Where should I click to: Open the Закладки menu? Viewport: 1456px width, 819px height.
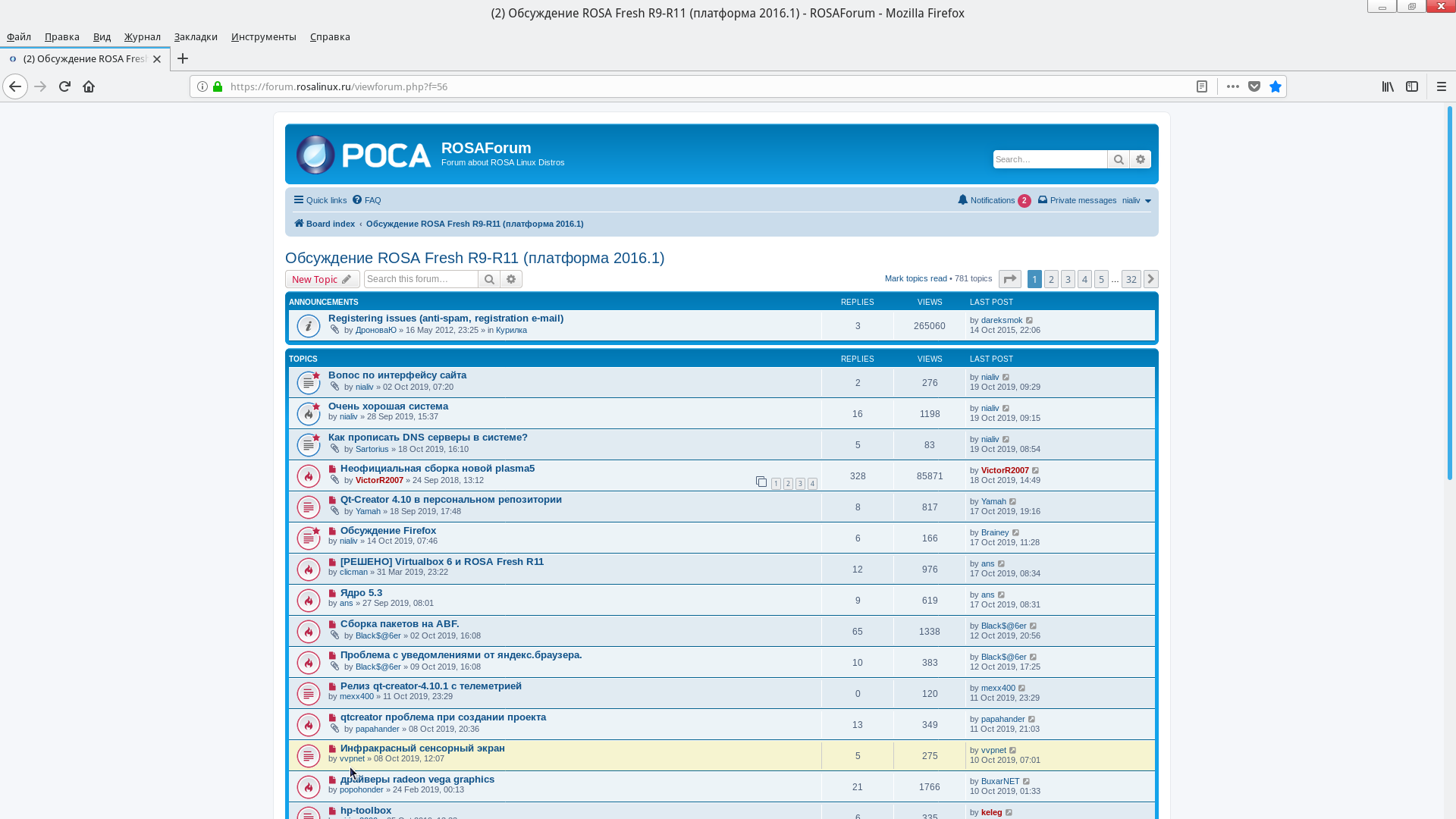(x=196, y=36)
